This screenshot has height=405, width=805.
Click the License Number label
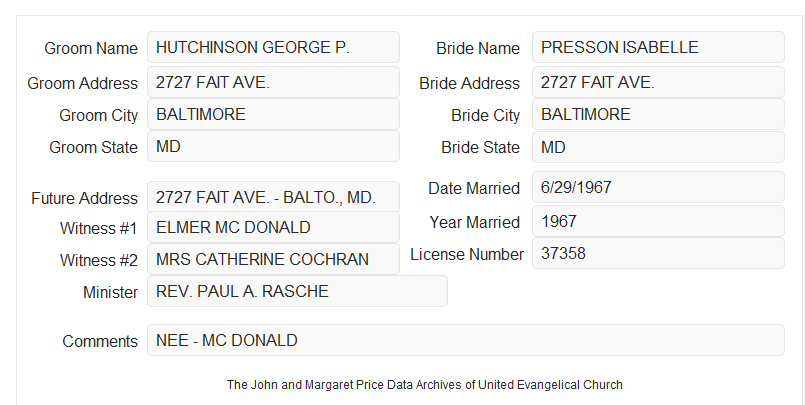click(467, 255)
